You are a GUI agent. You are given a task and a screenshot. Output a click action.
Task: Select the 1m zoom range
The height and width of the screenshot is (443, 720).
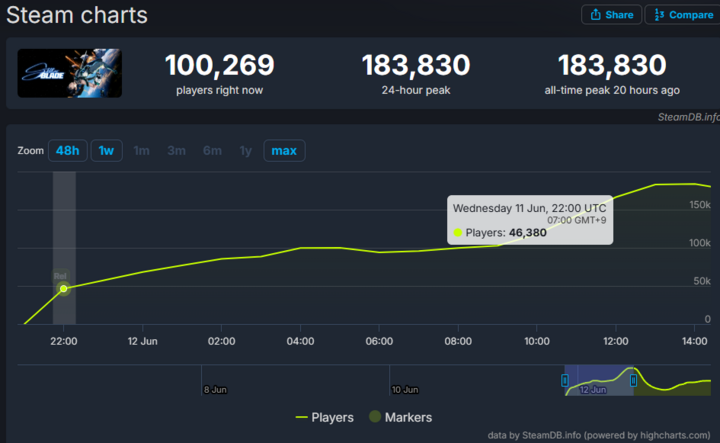[142, 151]
